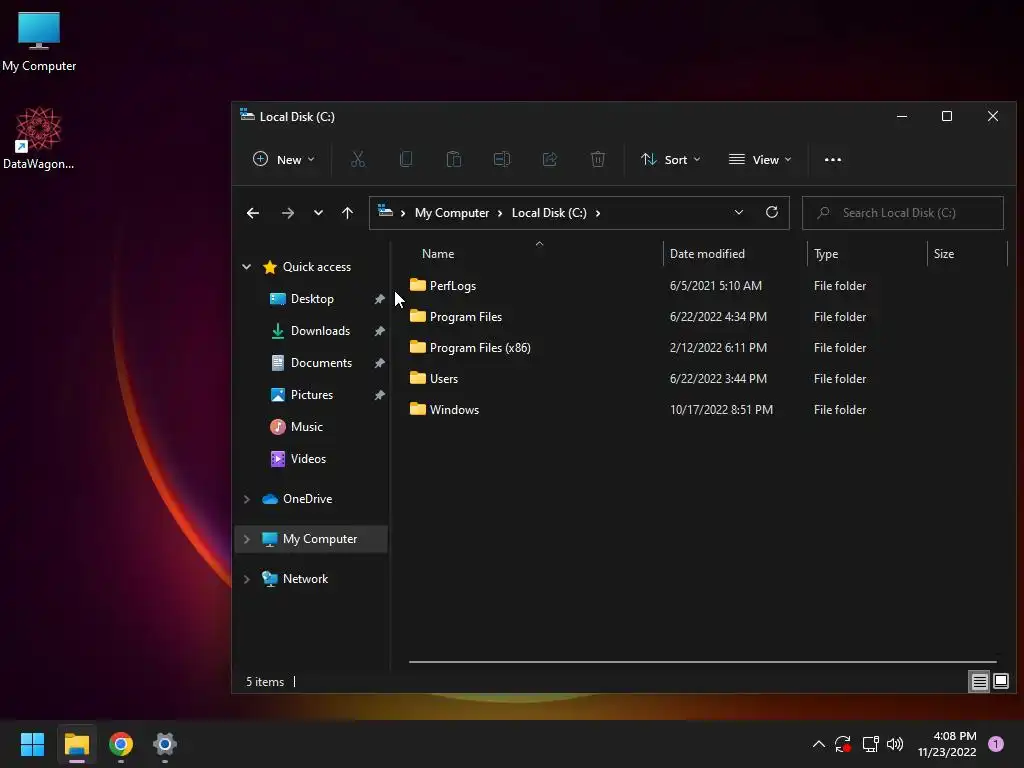The width and height of the screenshot is (1024, 768).
Task: Open recent locations dropdown arrow
Action: click(318, 213)
